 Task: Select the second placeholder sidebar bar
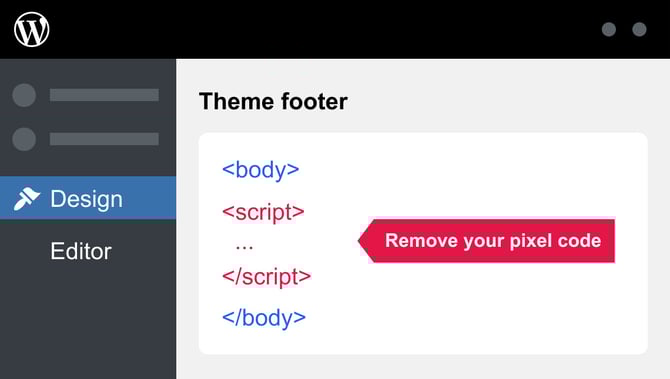point(104,139)
